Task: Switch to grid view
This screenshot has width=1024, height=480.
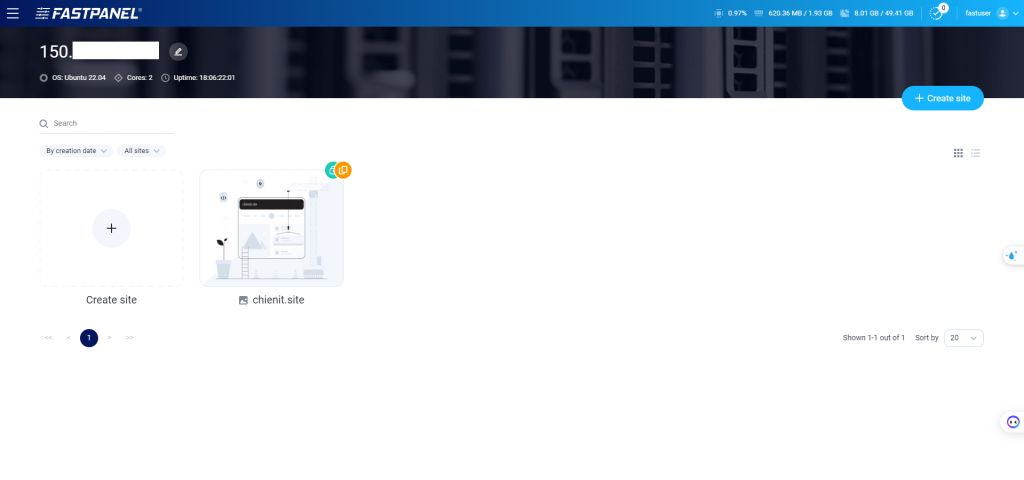Action: (958, 153)
